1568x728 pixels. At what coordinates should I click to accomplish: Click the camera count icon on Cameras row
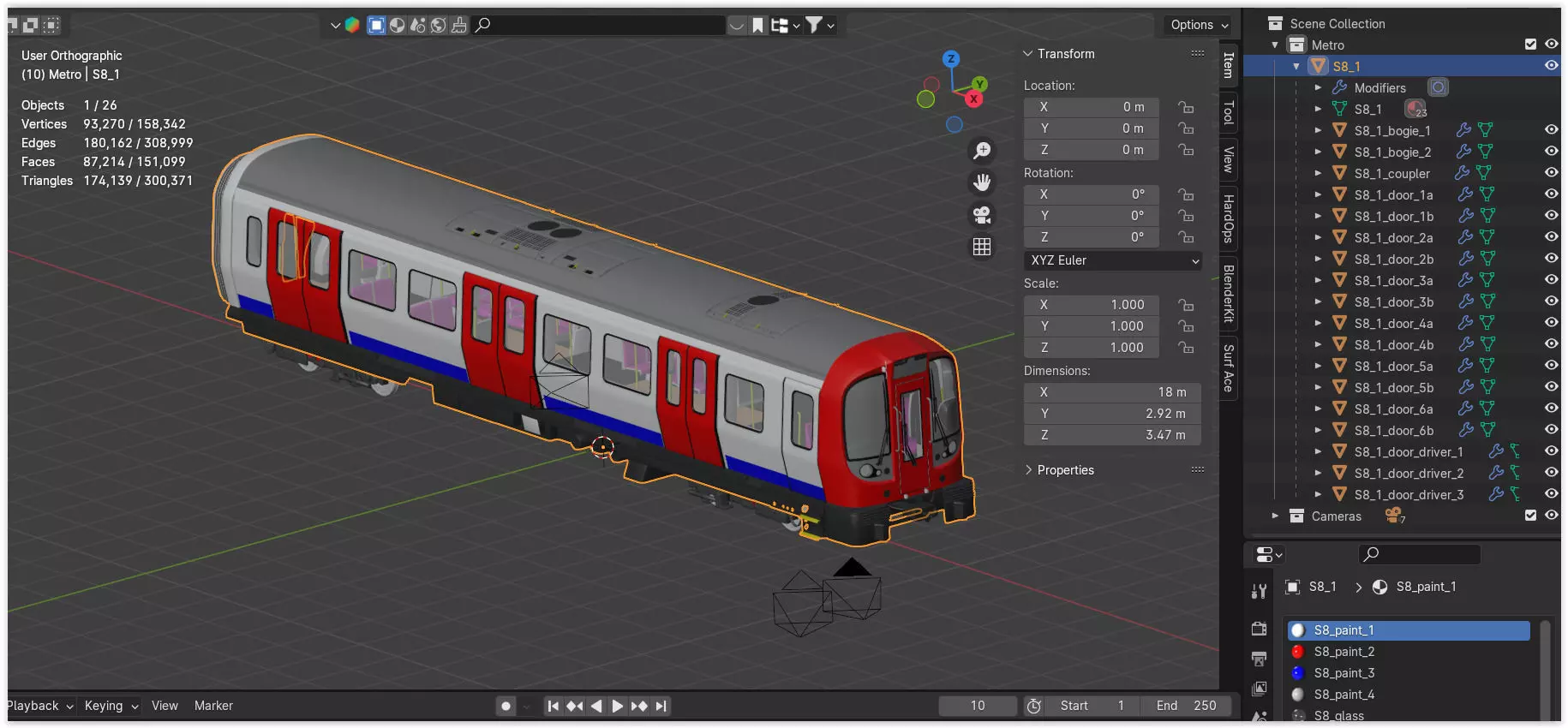coord(1395,516)
